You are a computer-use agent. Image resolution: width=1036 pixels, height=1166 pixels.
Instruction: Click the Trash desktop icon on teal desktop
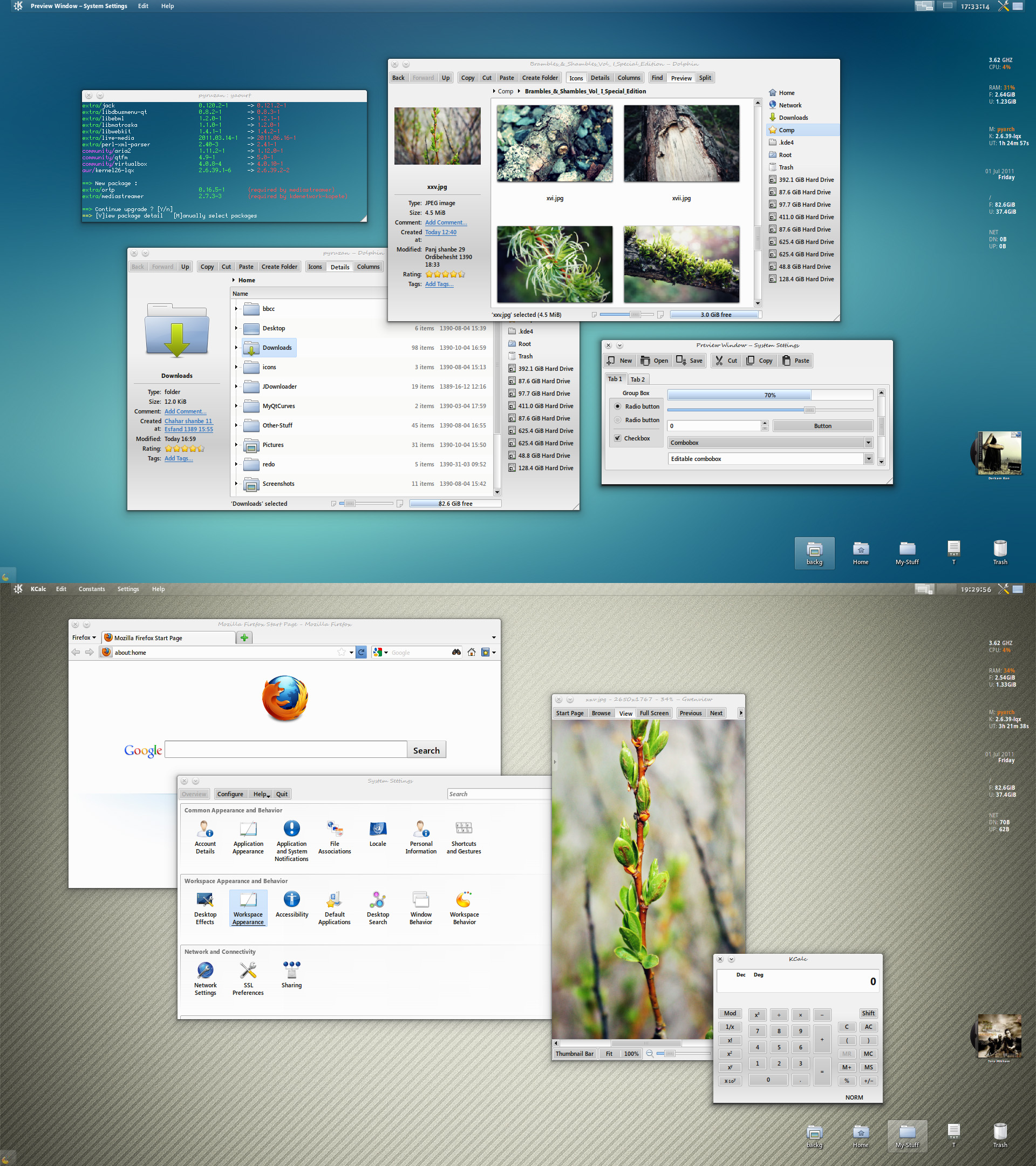[1000, 553]
